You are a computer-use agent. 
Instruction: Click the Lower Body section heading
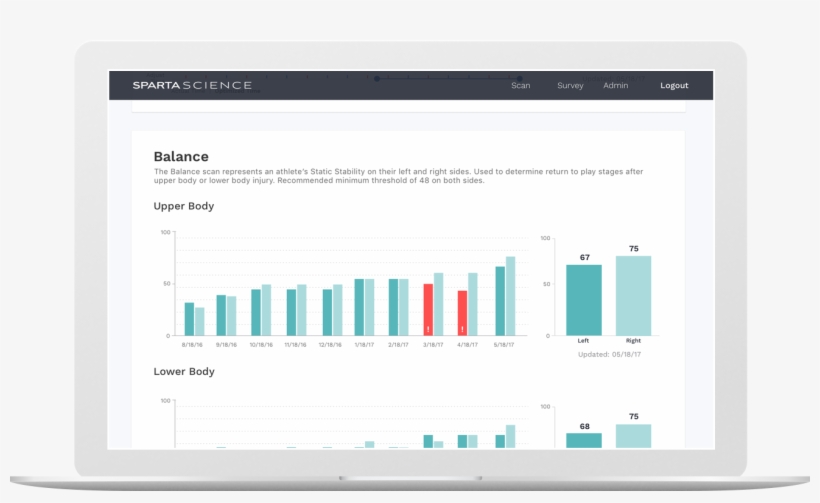pyautogui.click(x=184, y=371)
